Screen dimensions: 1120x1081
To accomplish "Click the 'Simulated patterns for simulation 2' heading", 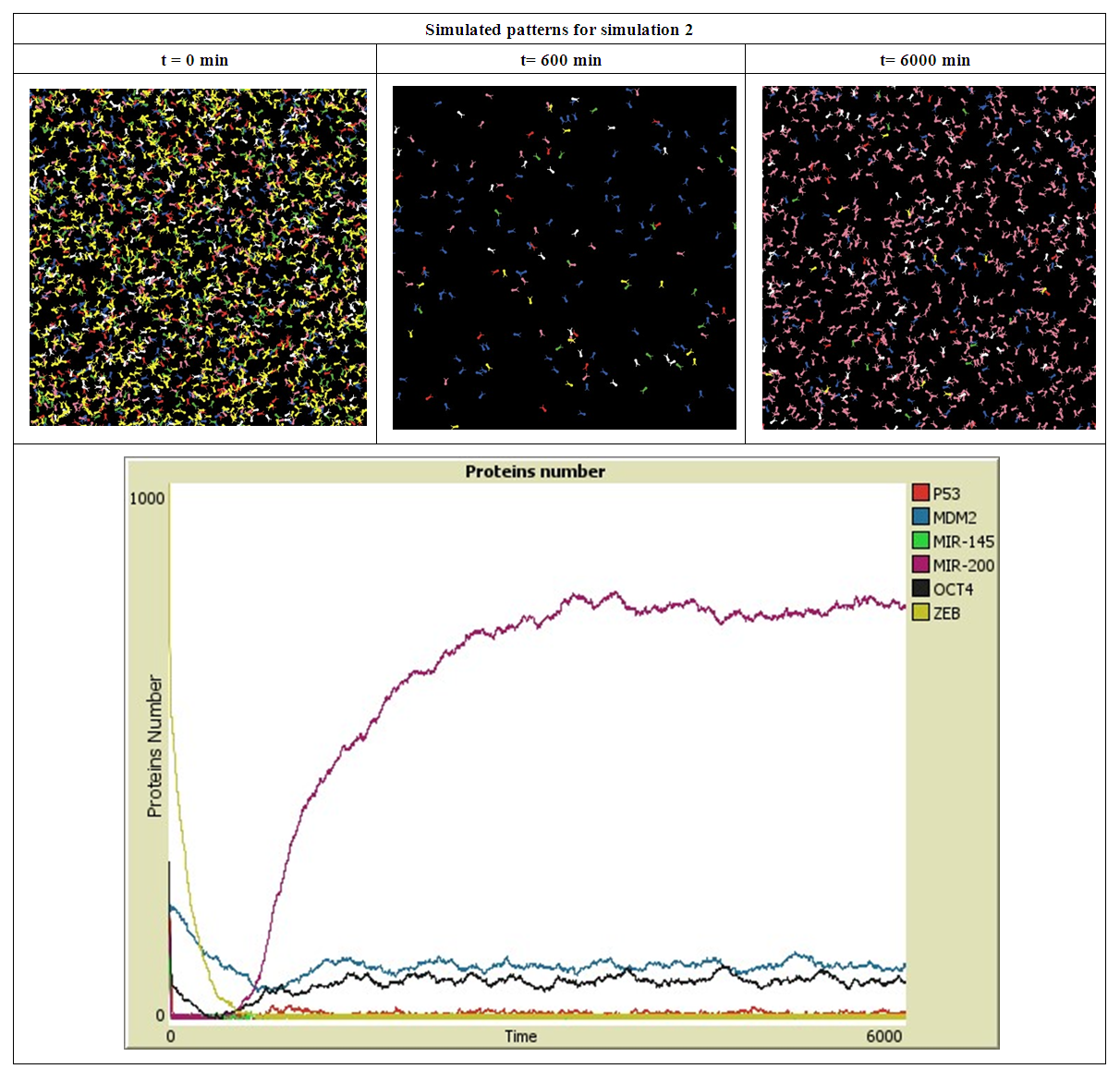I will pyautogui.click(x=558, y=30).
